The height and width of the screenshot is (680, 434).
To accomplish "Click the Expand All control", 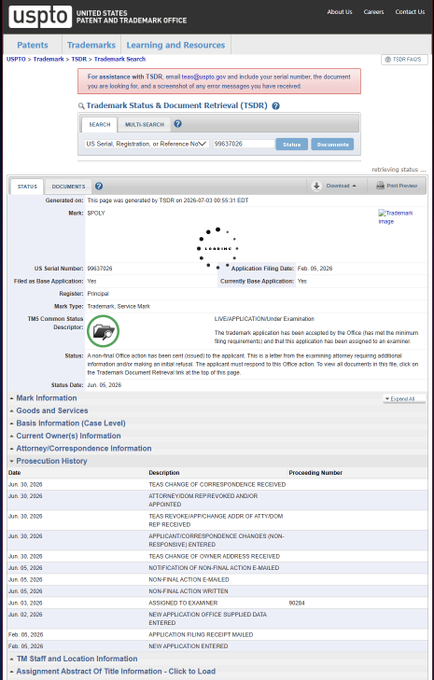I will coord(404,399).
